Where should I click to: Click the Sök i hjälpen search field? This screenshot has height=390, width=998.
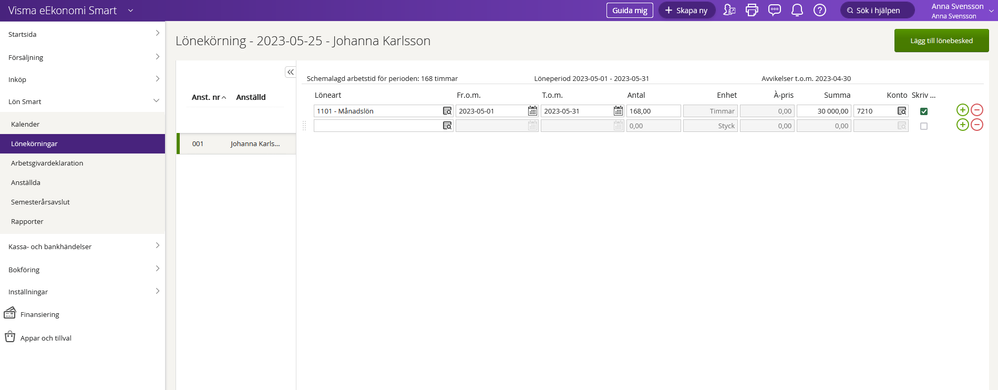877,10
